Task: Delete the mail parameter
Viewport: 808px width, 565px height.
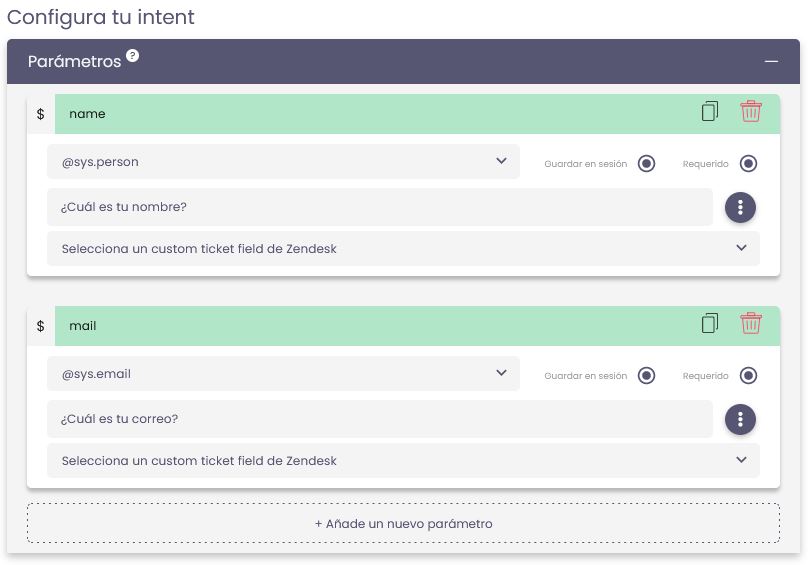Action: tap(751, 324)
